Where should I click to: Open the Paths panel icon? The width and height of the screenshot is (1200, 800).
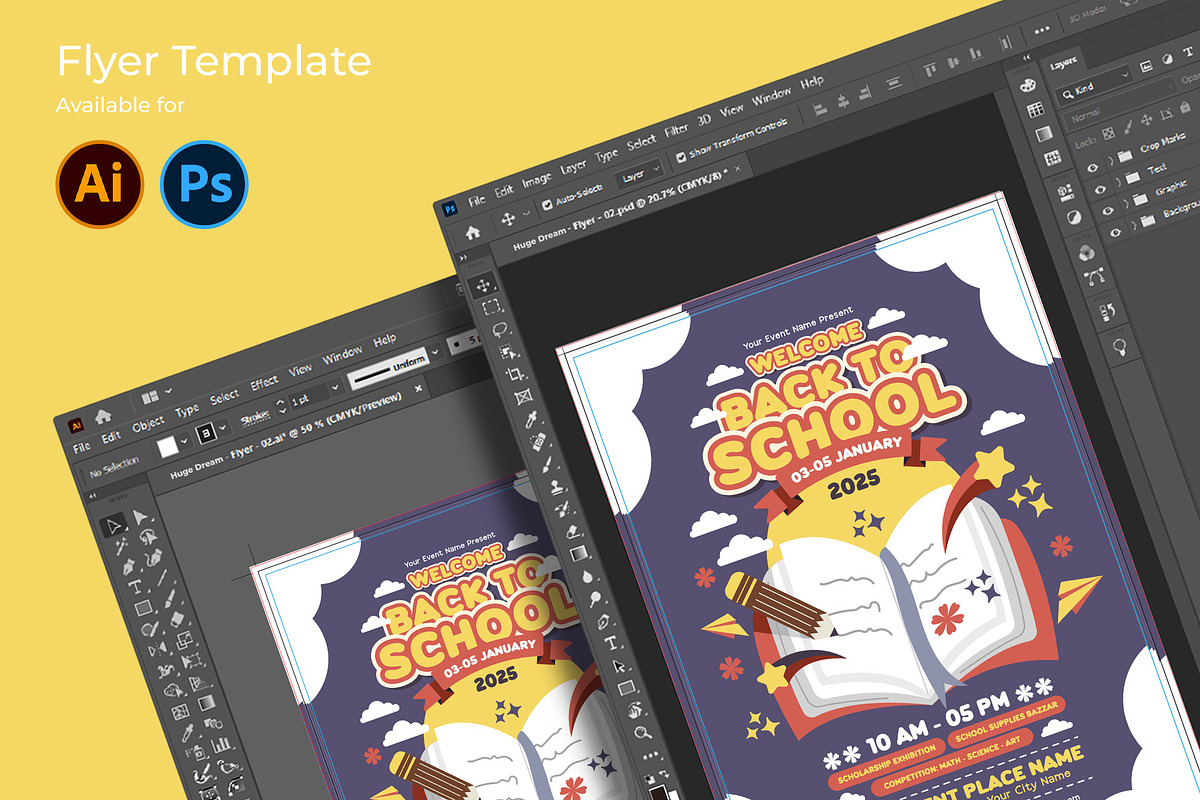point(1092,276)
